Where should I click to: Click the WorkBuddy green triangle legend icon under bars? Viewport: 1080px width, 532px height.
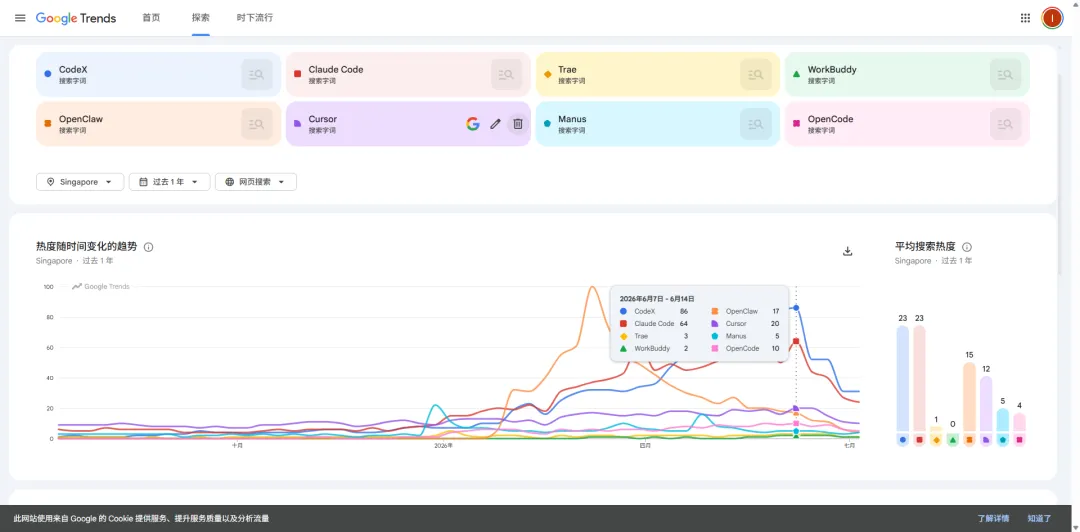[x=953, y=440]
